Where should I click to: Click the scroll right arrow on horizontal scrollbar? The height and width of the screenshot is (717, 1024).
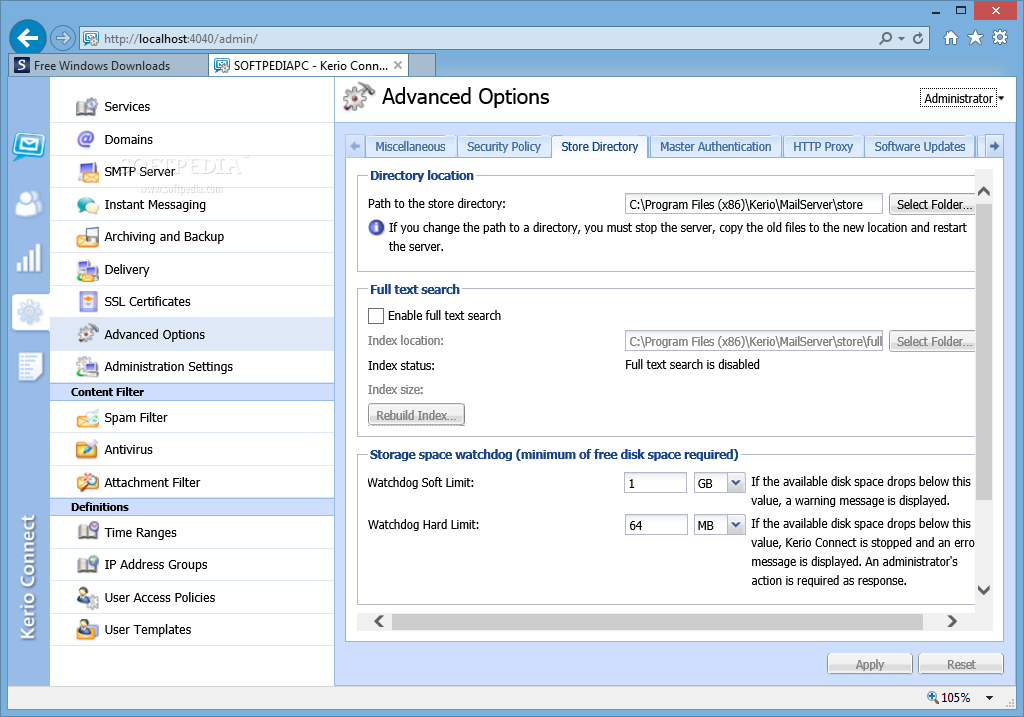pyautogui.click(x=952, y=621)
